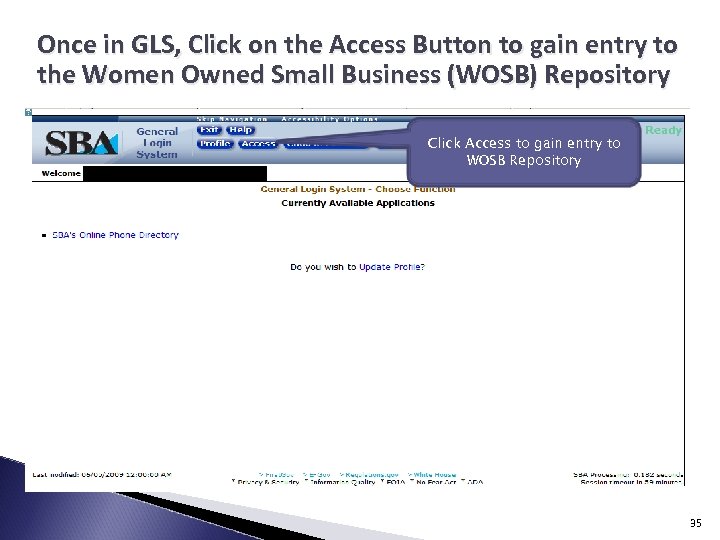Follow the Skip Navigation link

click(x=232, y=119)
